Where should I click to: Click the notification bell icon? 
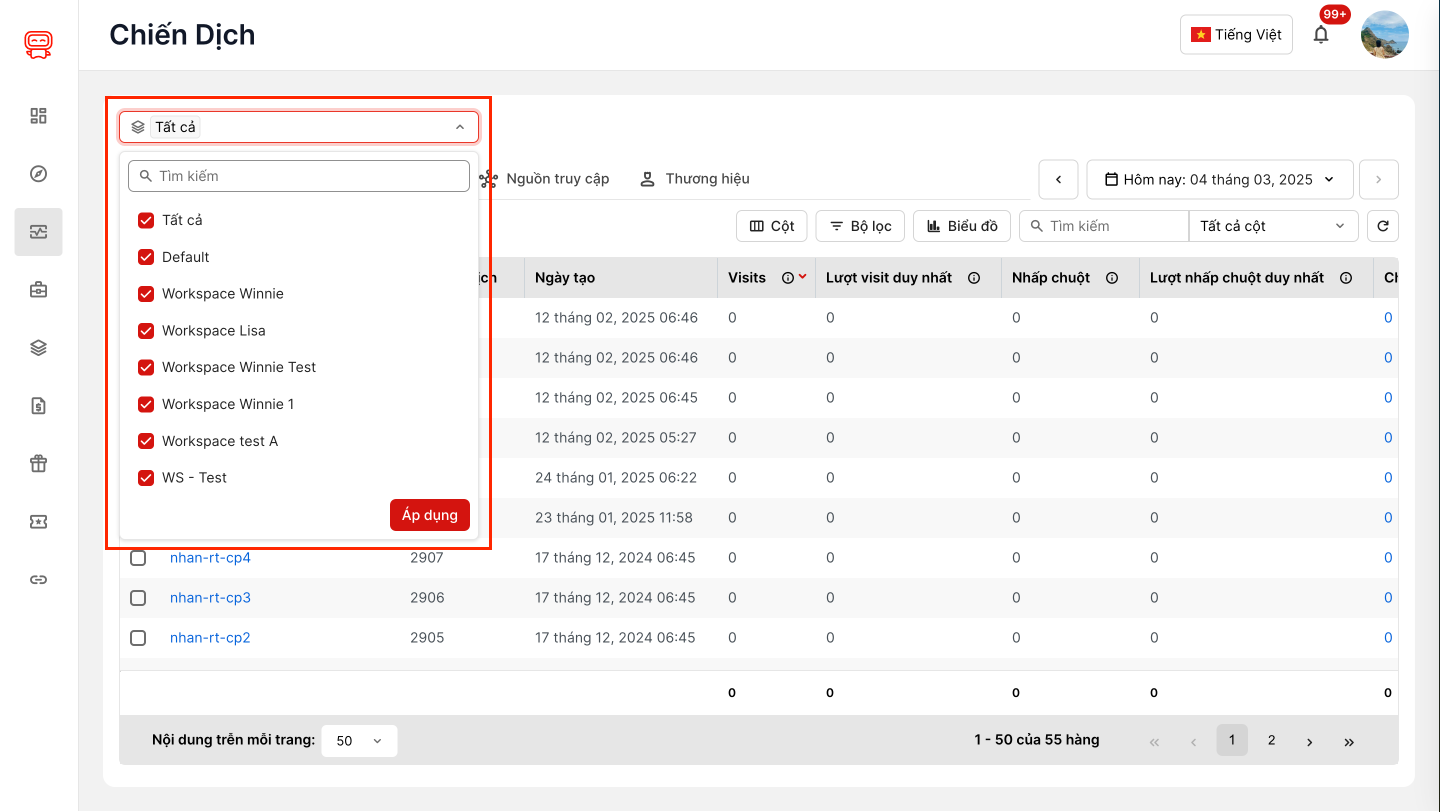coord(1321,35)
